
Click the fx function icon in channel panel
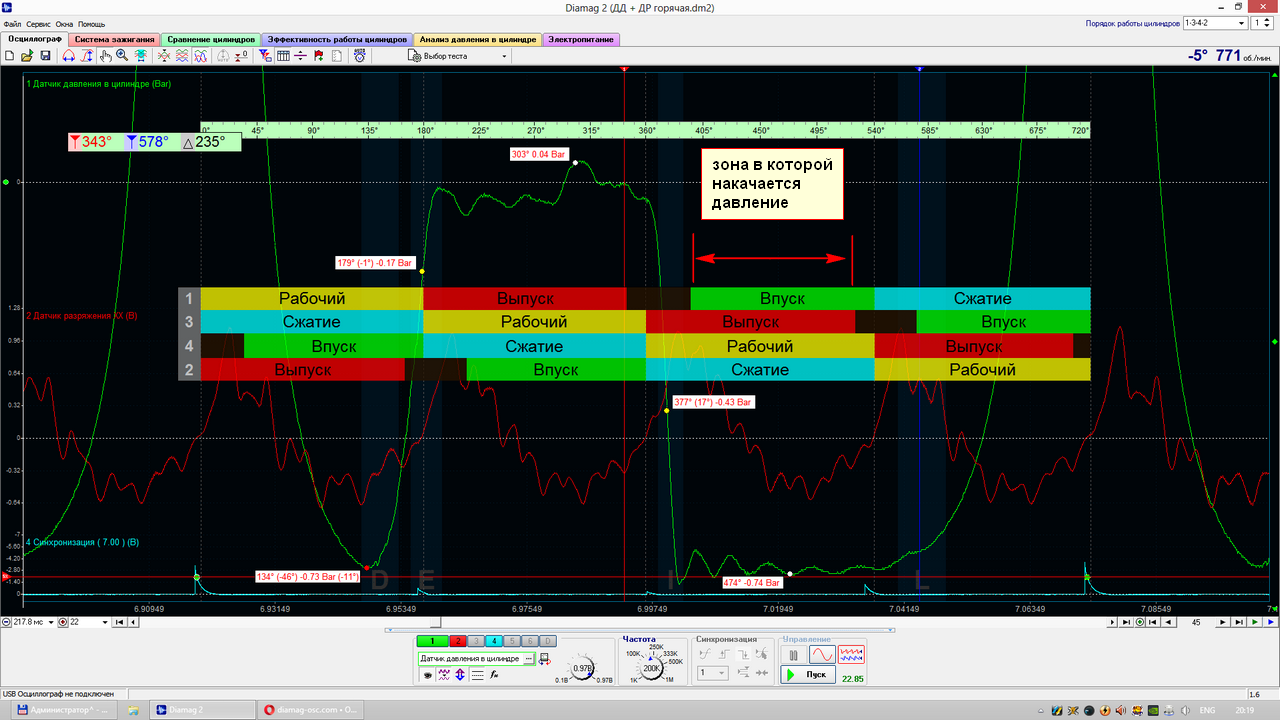pos(494,675)
